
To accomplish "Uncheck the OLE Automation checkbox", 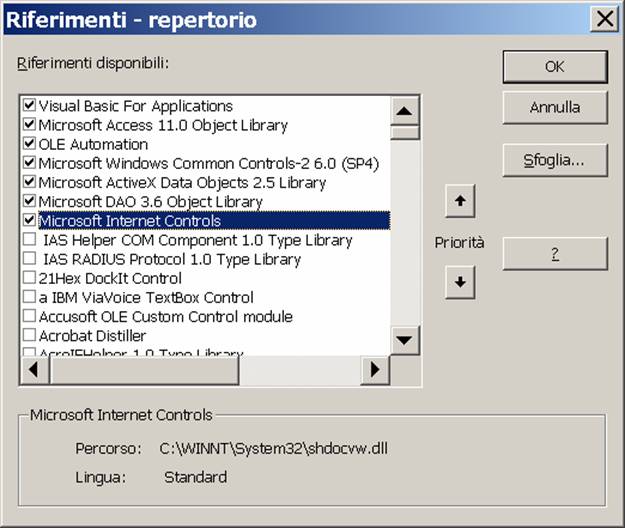I will tap(29, 144).
